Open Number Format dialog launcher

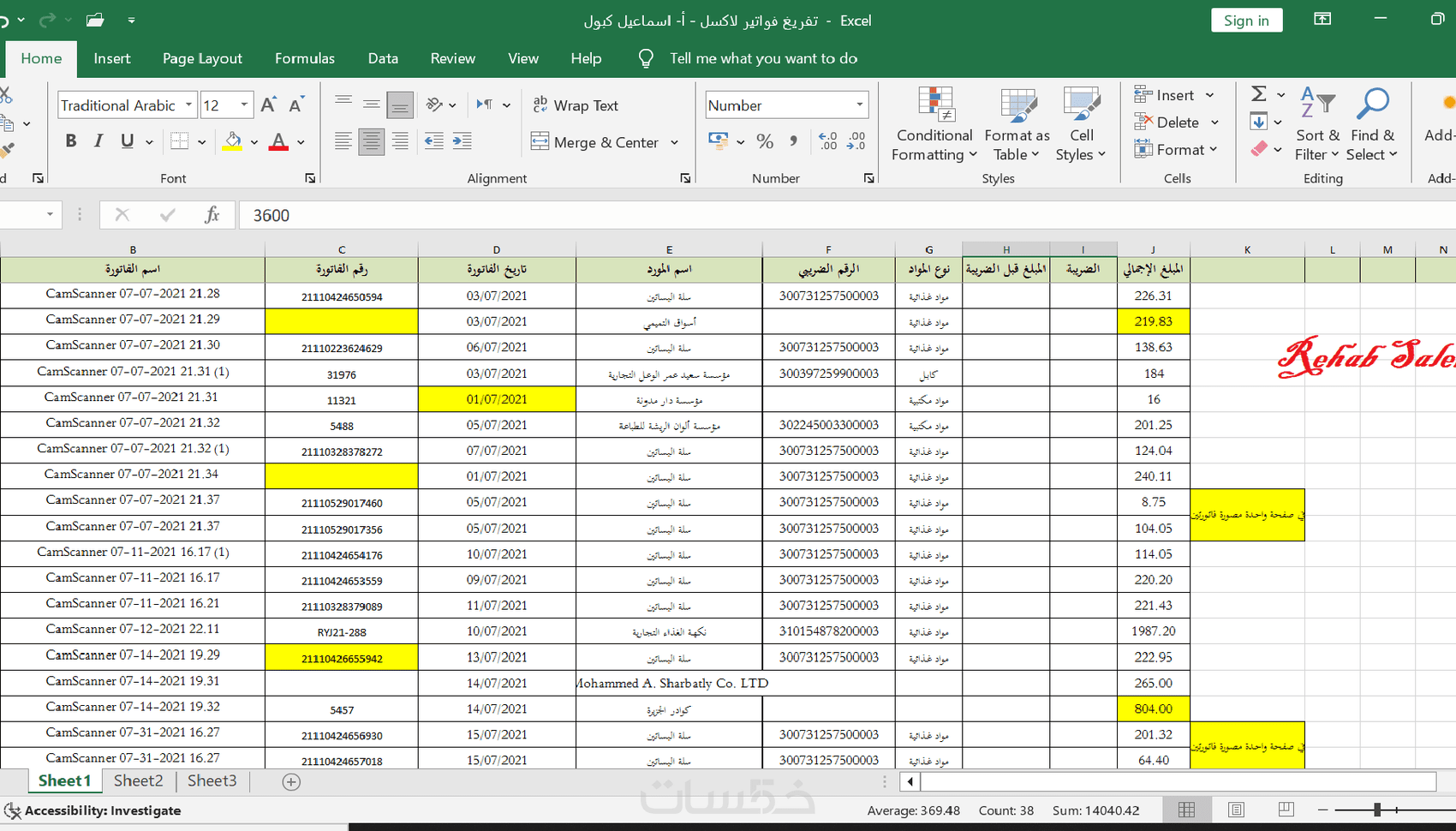868,178
